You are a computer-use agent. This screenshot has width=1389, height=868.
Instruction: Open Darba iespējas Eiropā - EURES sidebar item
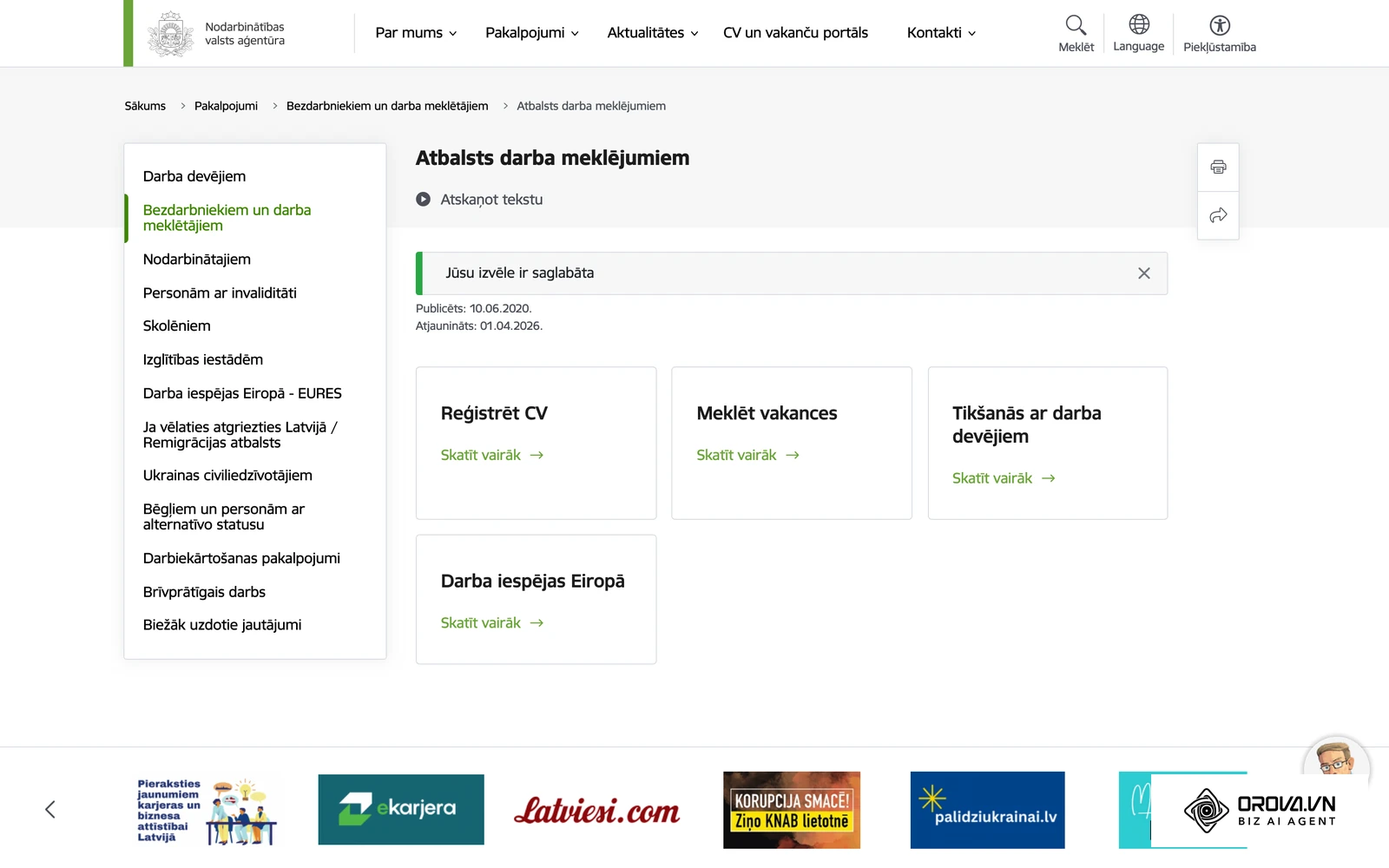point(242,393)
